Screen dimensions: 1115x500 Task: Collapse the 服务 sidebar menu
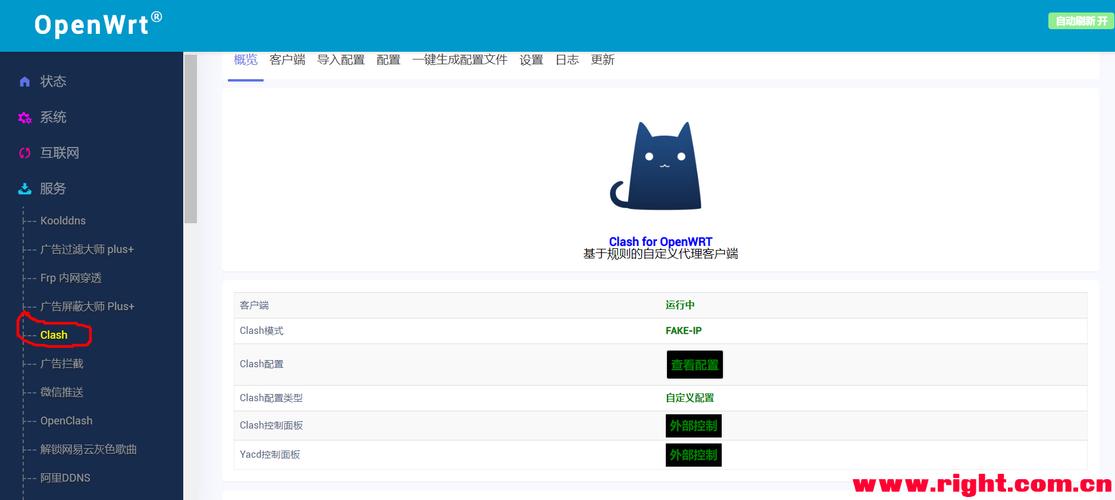[x=53, y=188]
